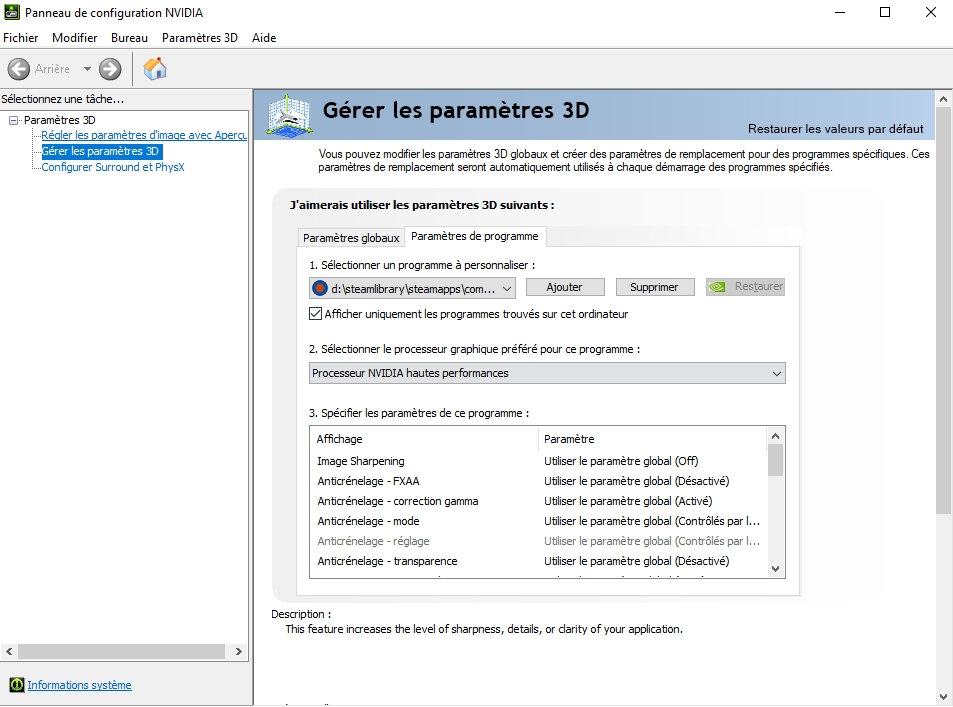Click the main panel scroll down arrow
The image size is (953, 707).
(x=943, y=697)
